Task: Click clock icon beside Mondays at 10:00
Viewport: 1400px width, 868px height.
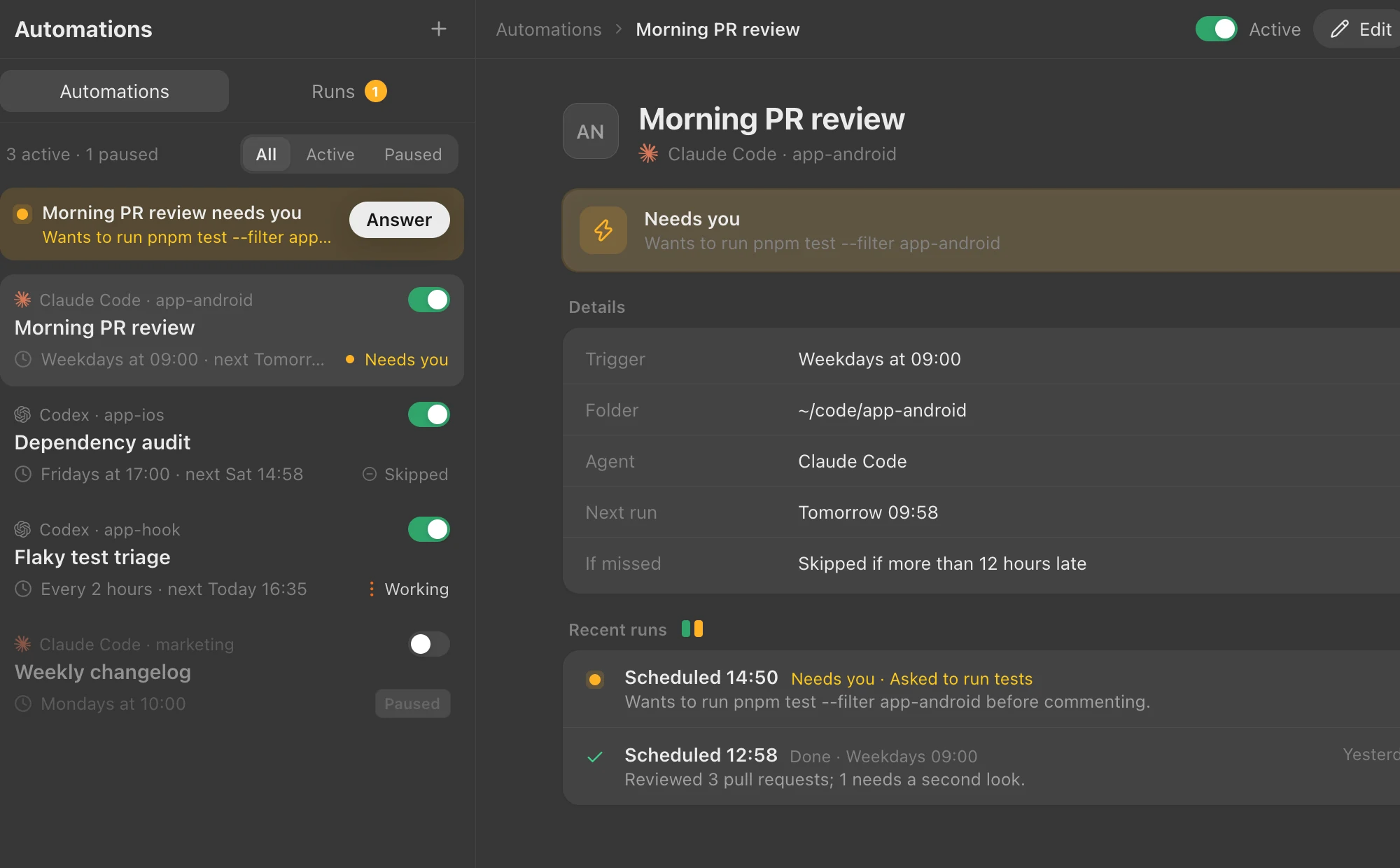Action: coord(23,703)
